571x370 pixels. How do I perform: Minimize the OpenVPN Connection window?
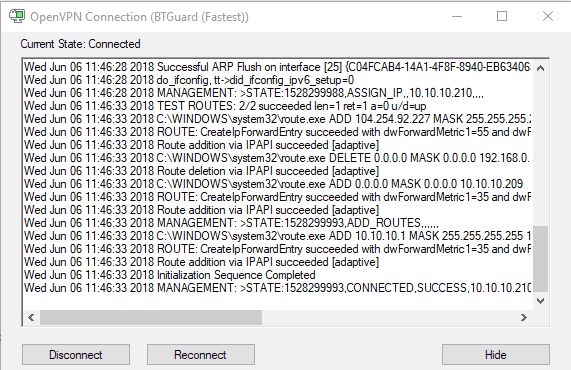457,16
